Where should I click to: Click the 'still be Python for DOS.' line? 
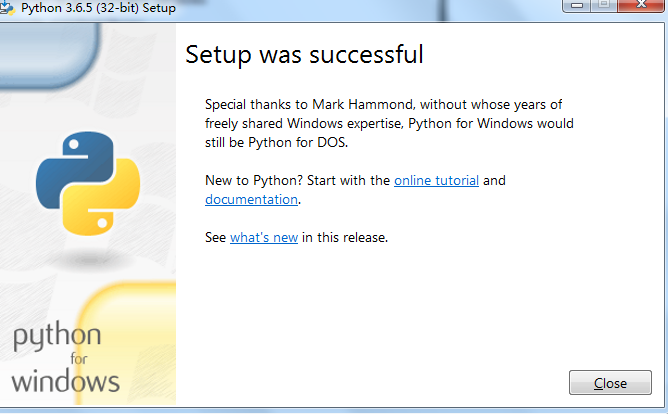(276, 142)
